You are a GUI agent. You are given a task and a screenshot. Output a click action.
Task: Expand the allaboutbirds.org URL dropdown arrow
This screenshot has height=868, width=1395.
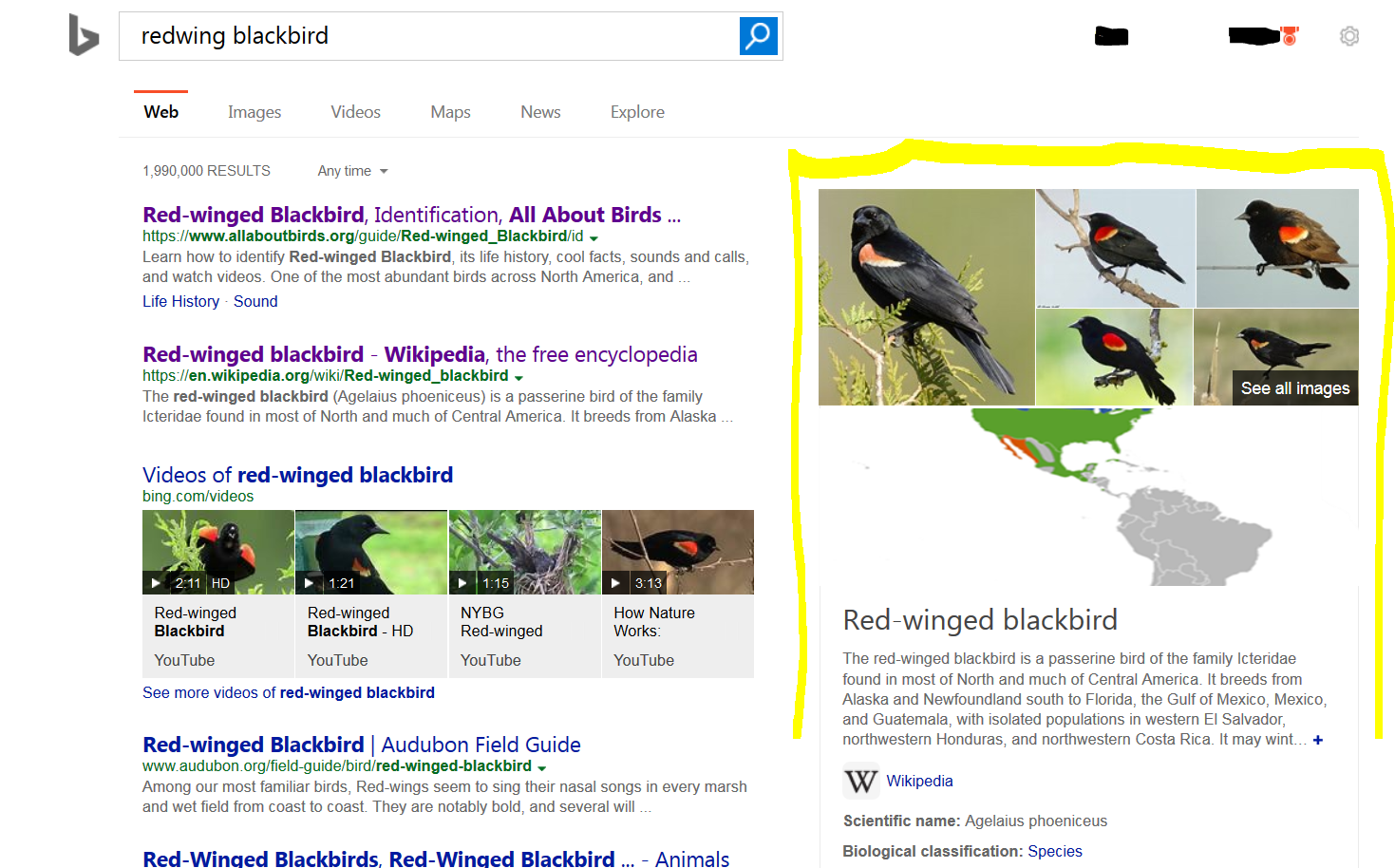tap(594, 237)
